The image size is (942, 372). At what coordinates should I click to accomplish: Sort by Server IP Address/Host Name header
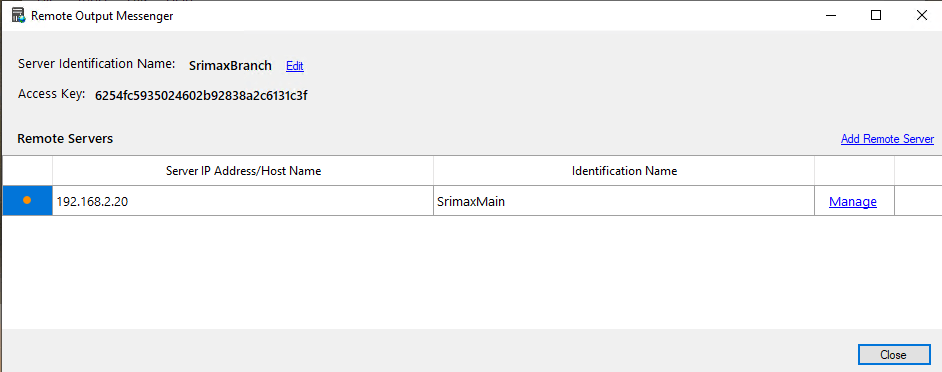(x=243, y=171)
